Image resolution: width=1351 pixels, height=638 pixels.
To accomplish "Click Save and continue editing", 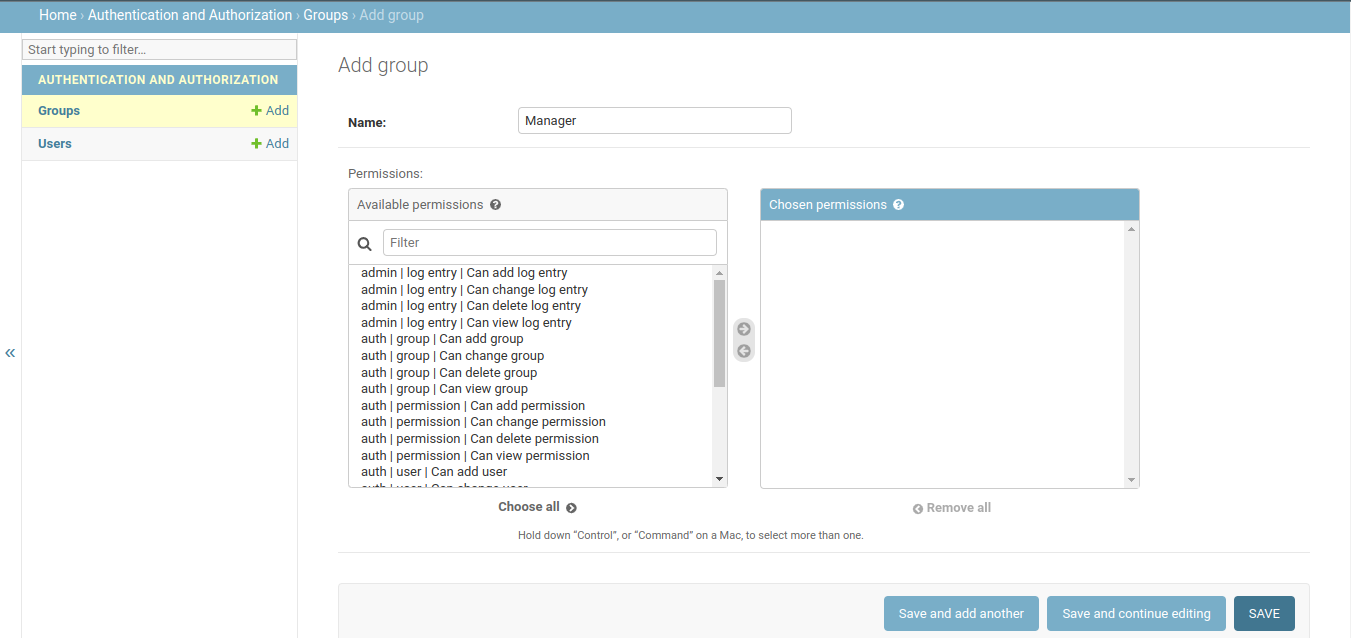I will click(1136, 614).
